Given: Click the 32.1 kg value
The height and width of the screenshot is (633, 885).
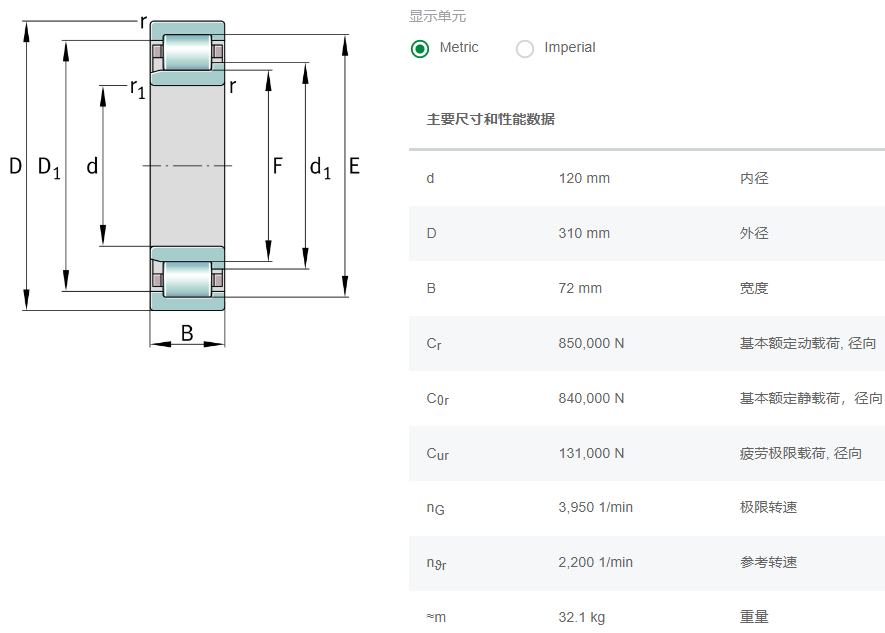Looking at the screenshot, I should [581, 617].
